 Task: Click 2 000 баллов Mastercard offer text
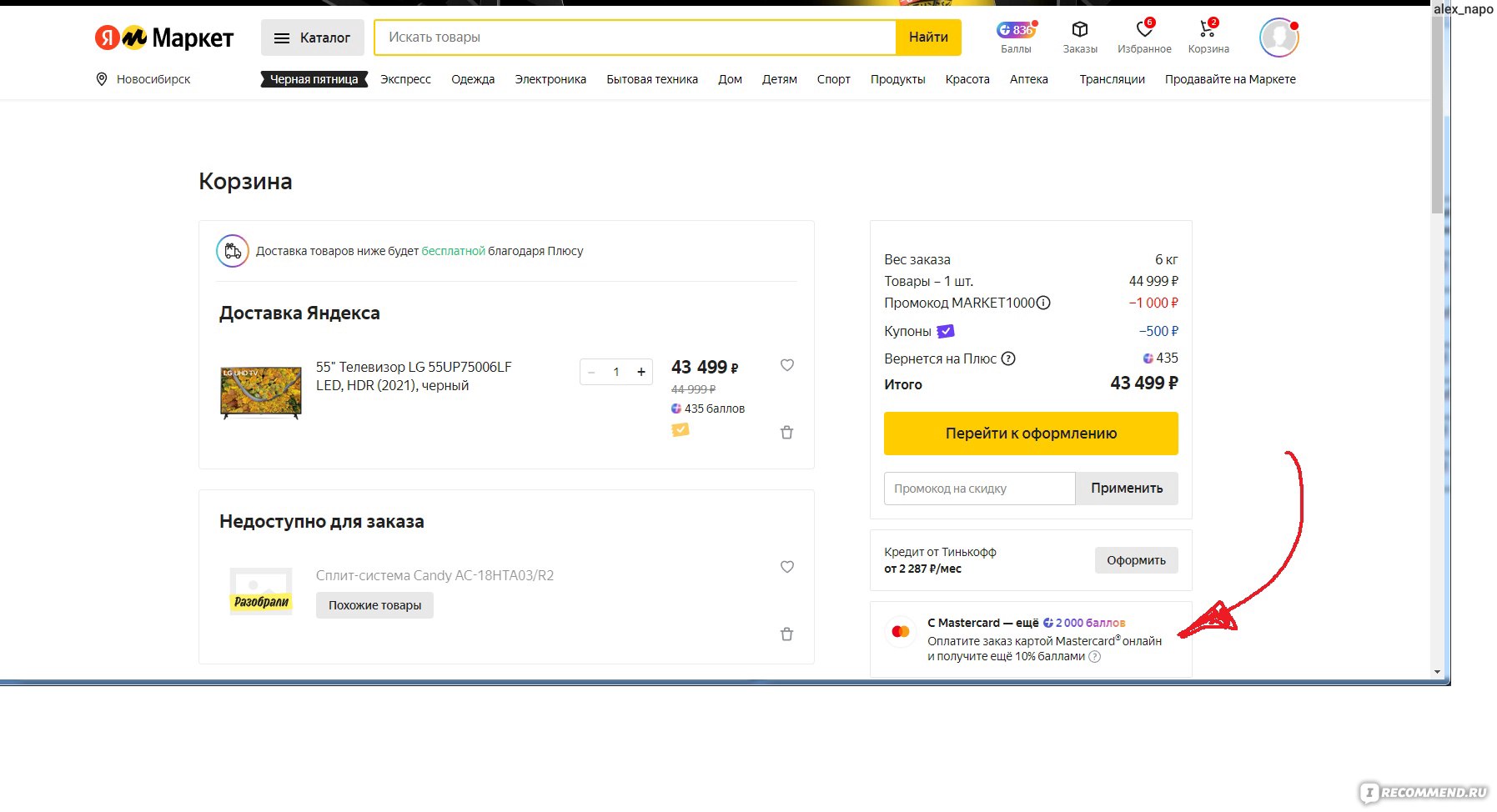click(x=1090, y=623)
